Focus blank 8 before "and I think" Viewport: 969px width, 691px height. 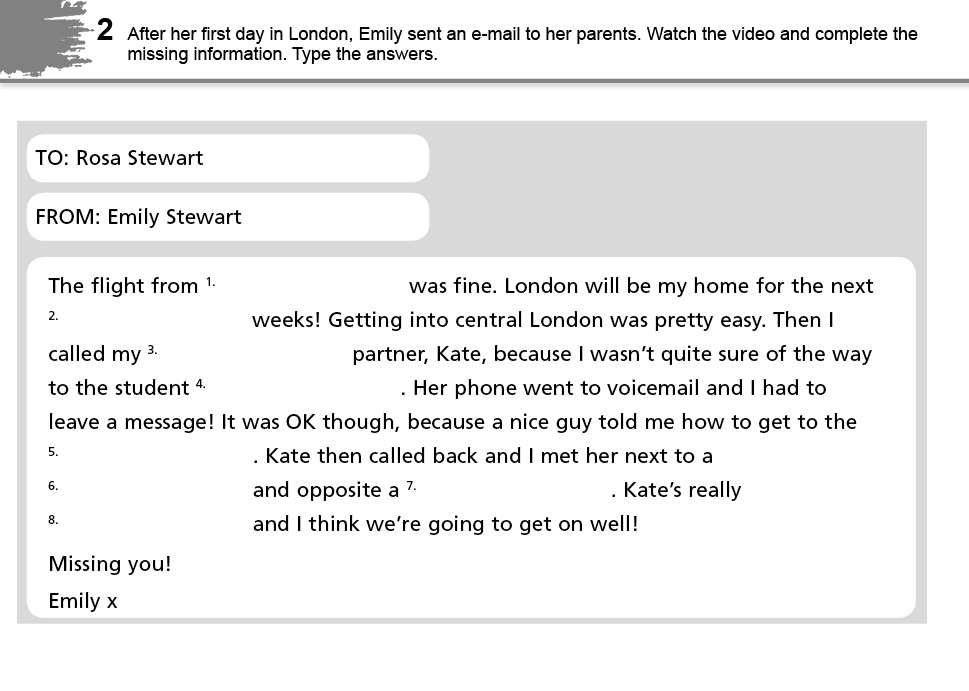155,524
